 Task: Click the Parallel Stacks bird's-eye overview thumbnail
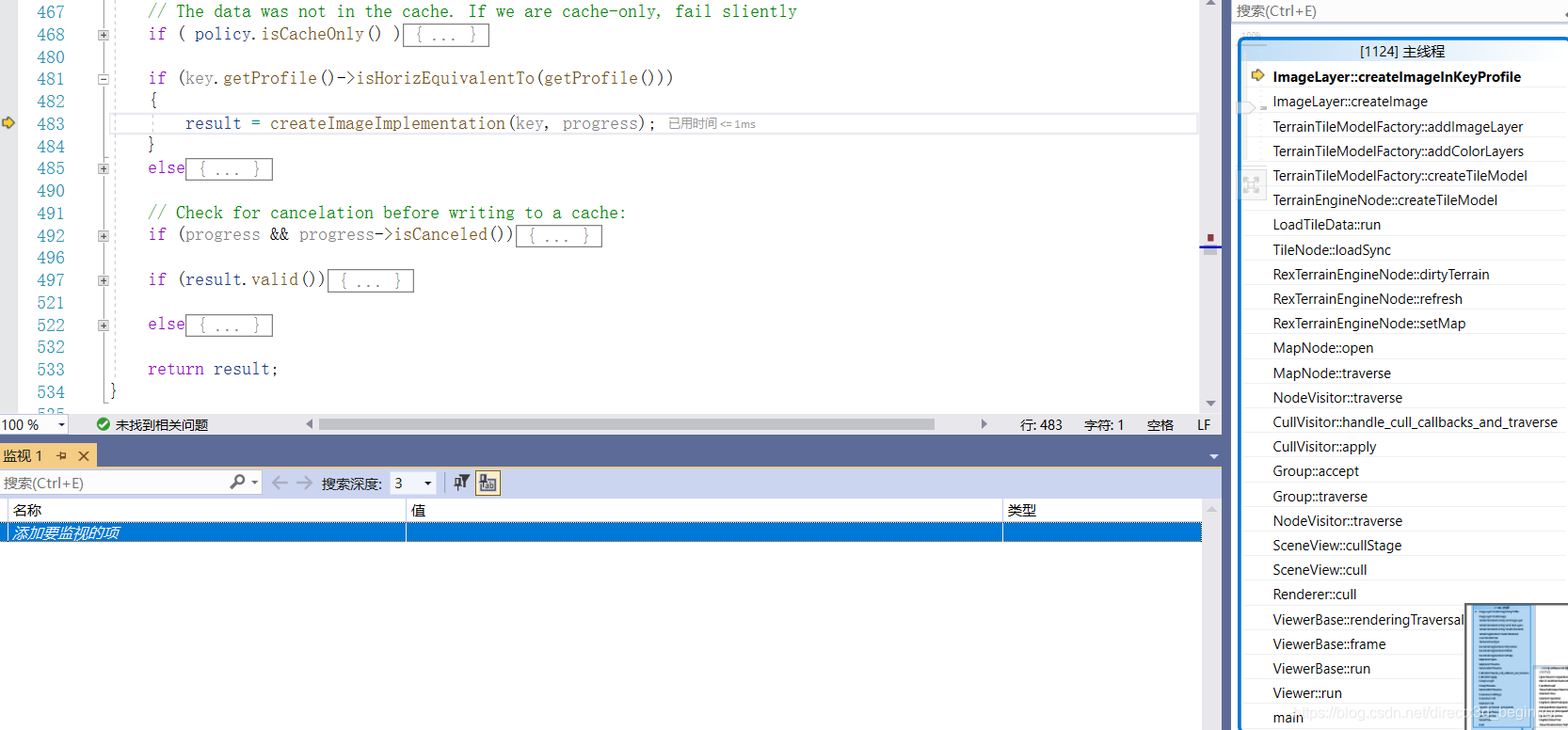(x=1517, y=667)
